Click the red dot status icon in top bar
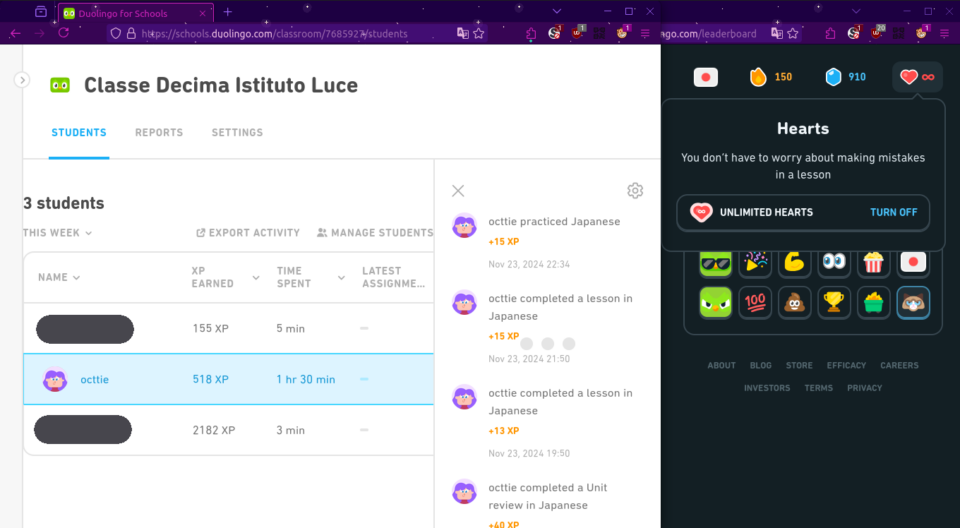 [x=705, y=77]
